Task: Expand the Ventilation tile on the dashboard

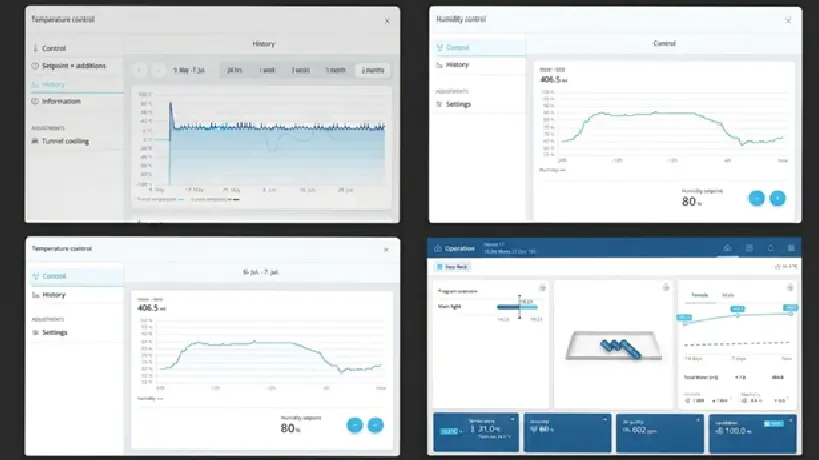Action: (790, 419)
